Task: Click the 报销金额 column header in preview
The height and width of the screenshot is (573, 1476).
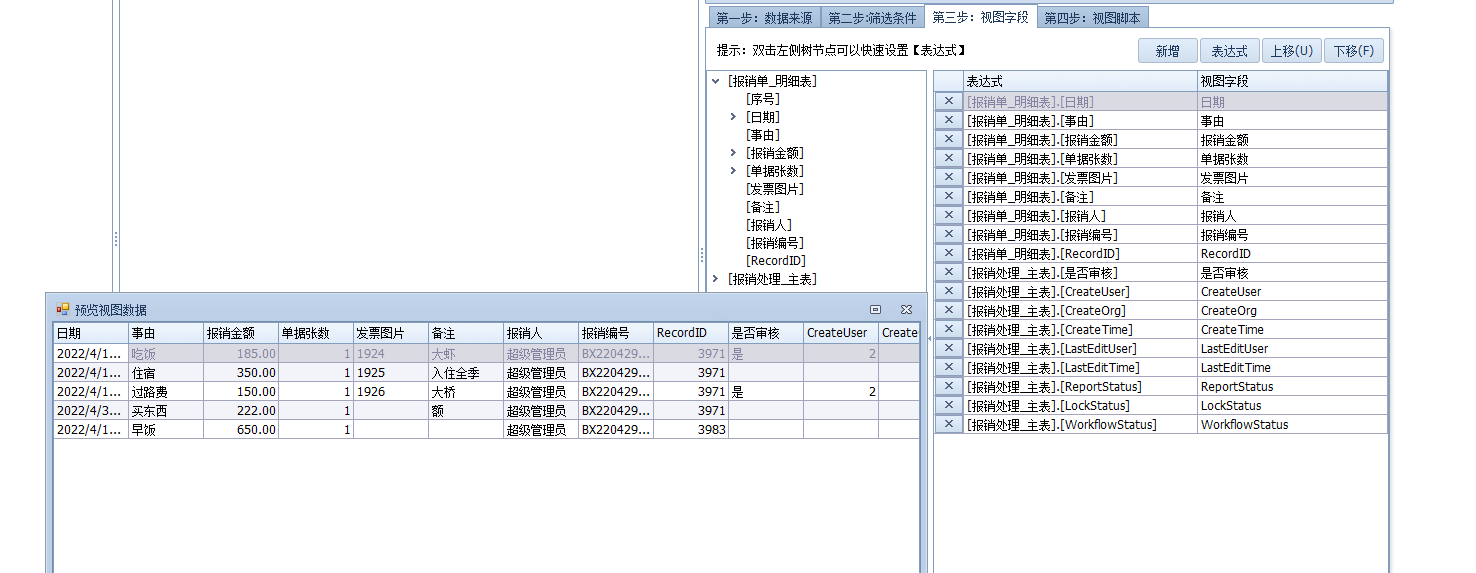Action: [230, 333]
